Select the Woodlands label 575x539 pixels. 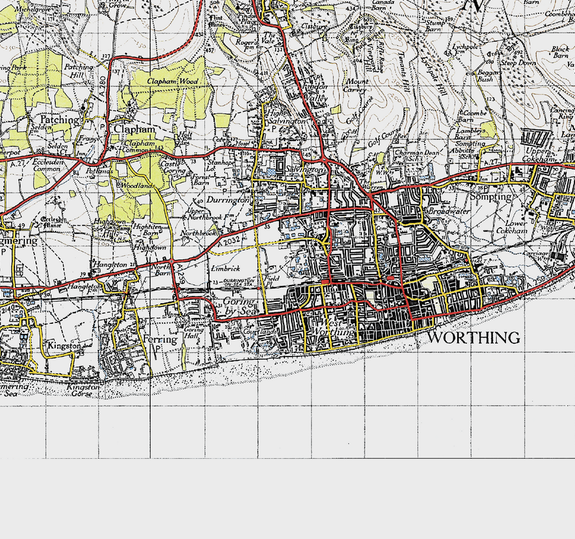[135, 186]
